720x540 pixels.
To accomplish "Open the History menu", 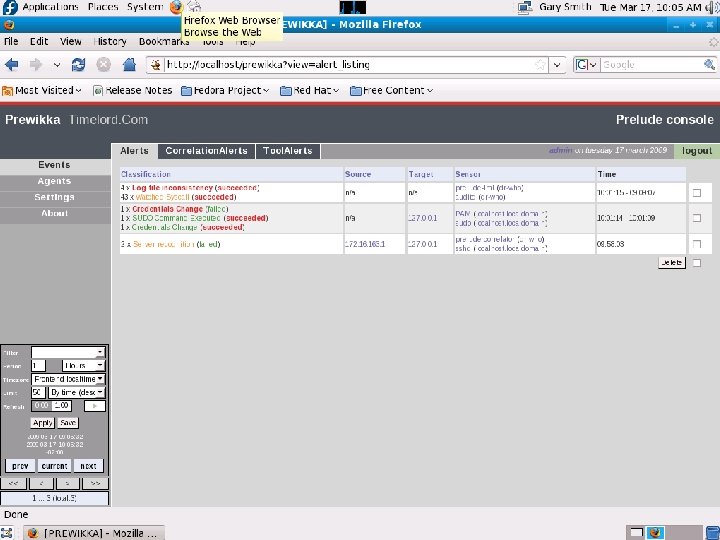I will pyautogui.click(x=110, y=41).
